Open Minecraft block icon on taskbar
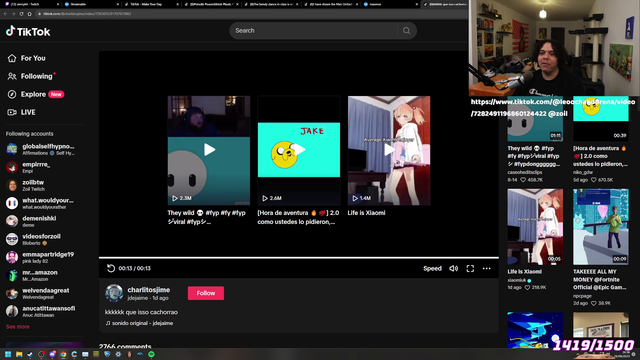640x360 pixels. click(x=96, y=354)
